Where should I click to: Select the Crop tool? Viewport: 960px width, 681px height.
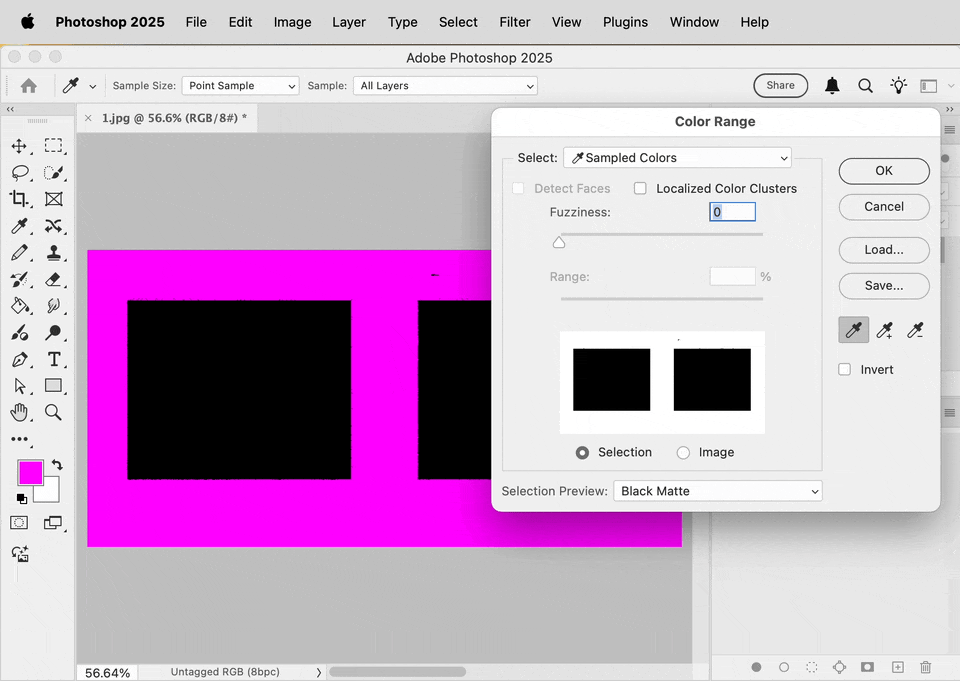click(x=19, y=199)
